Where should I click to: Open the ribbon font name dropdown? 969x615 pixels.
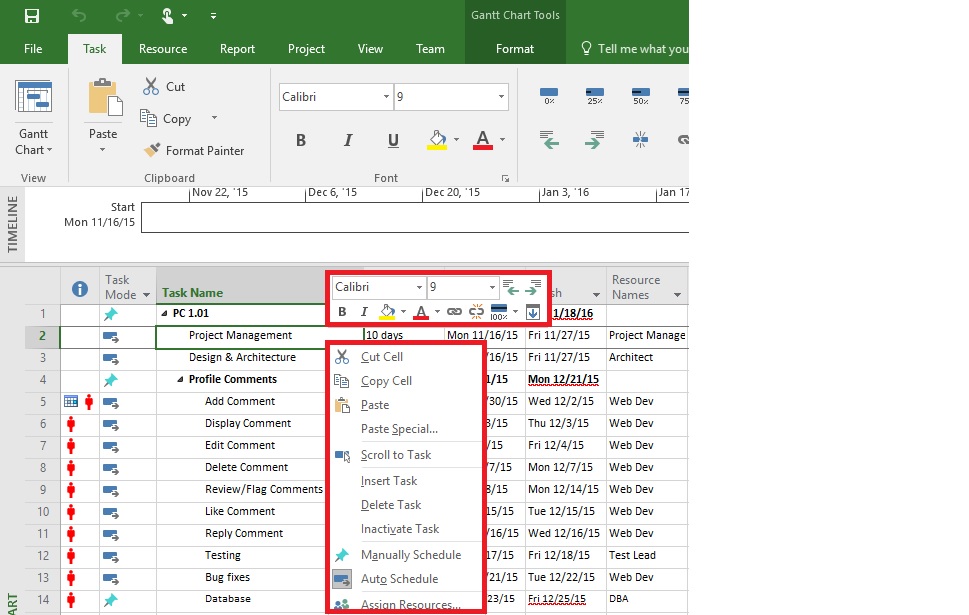[386, 97]
